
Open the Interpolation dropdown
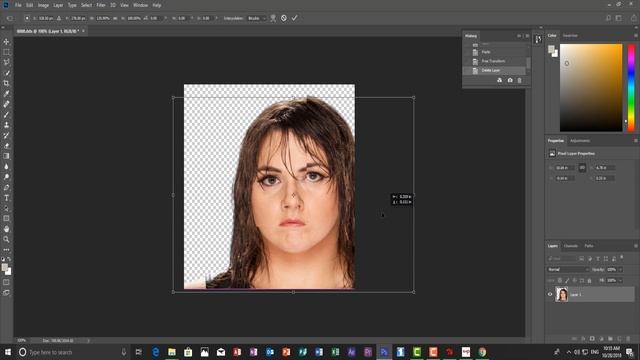tap(256, 18)
